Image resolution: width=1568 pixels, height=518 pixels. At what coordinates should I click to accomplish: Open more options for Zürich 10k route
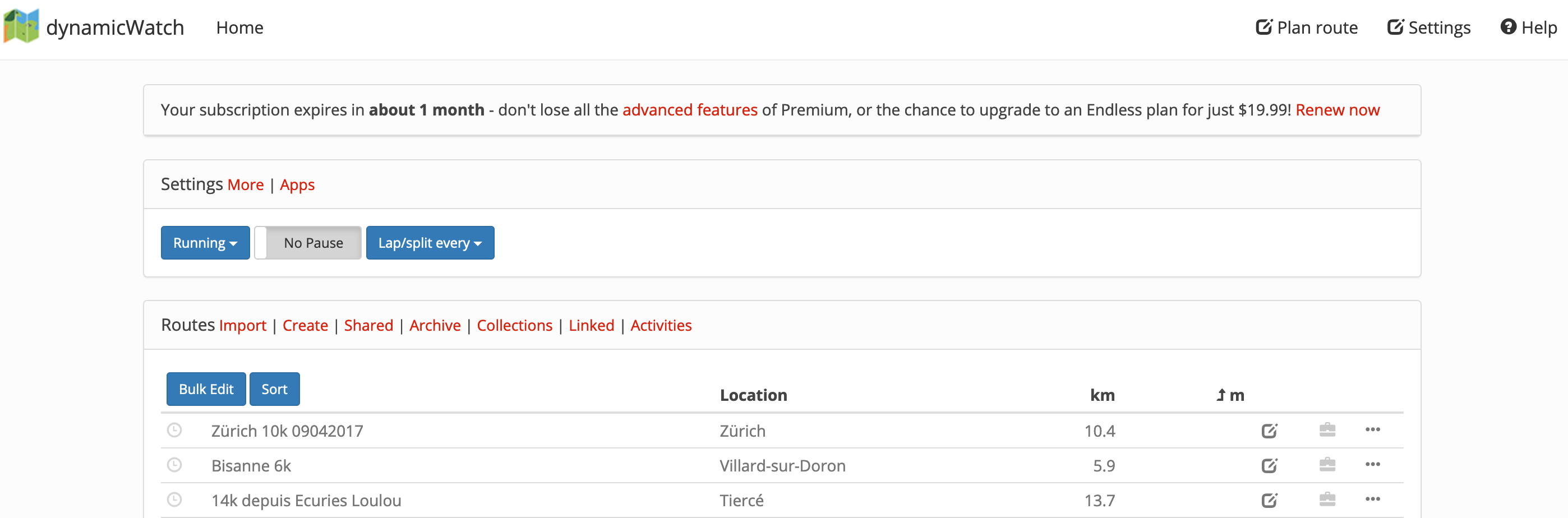(x=1372, y=430)
